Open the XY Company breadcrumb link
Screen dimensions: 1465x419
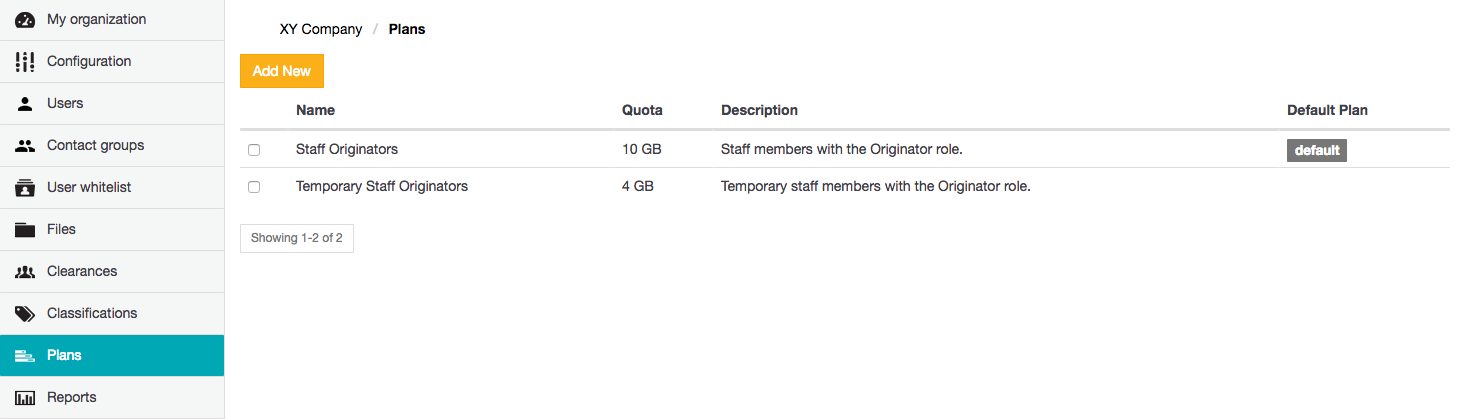[320, 29]
